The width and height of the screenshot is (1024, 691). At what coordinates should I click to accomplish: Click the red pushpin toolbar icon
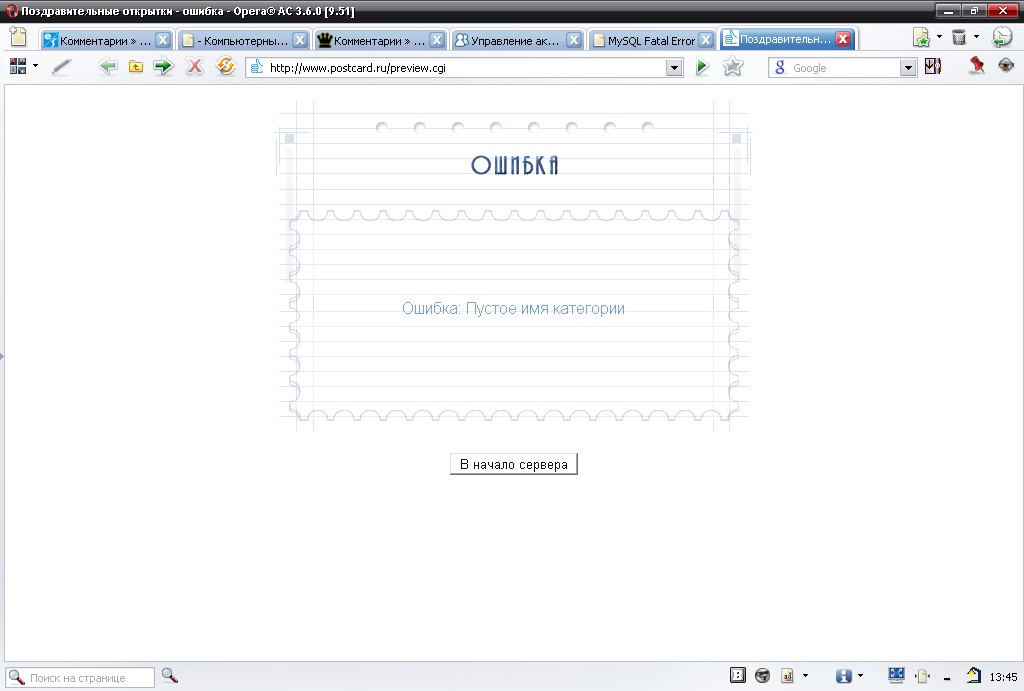(976, 65)
